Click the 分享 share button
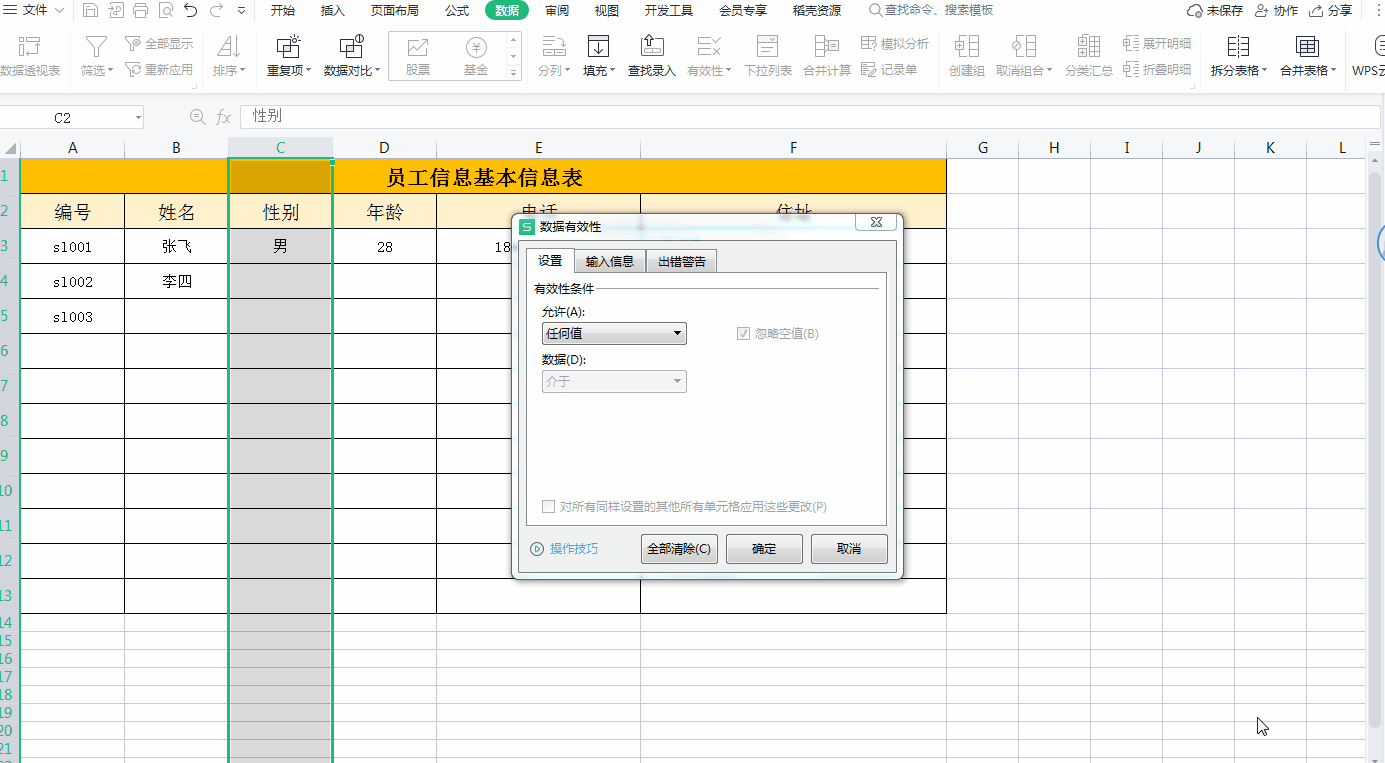The width and height of the screenshot is (1385, 763). pos(1329,11)
